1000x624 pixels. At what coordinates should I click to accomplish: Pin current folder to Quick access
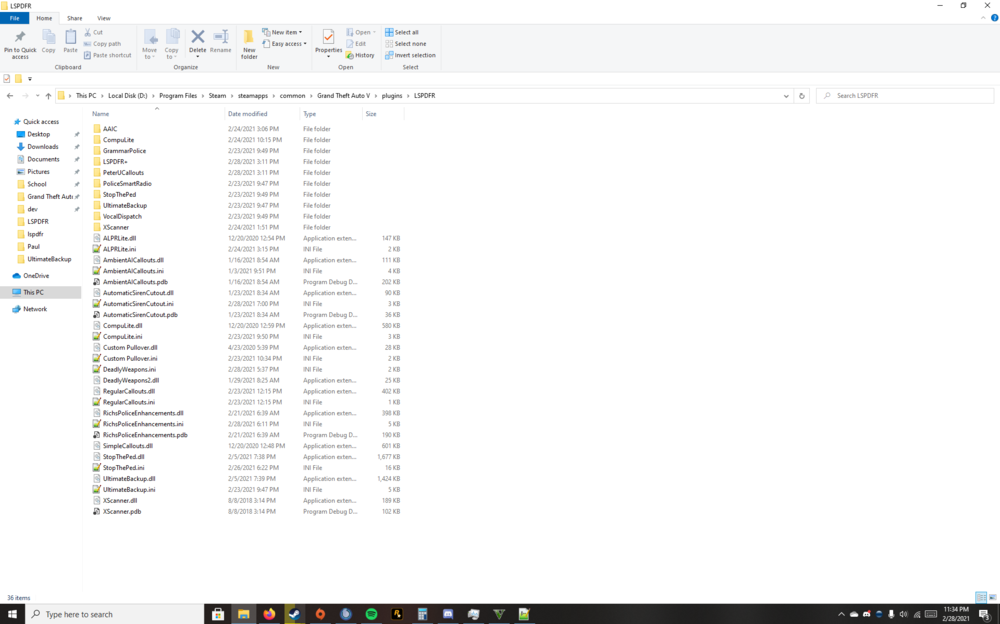(x=19, y=41)
